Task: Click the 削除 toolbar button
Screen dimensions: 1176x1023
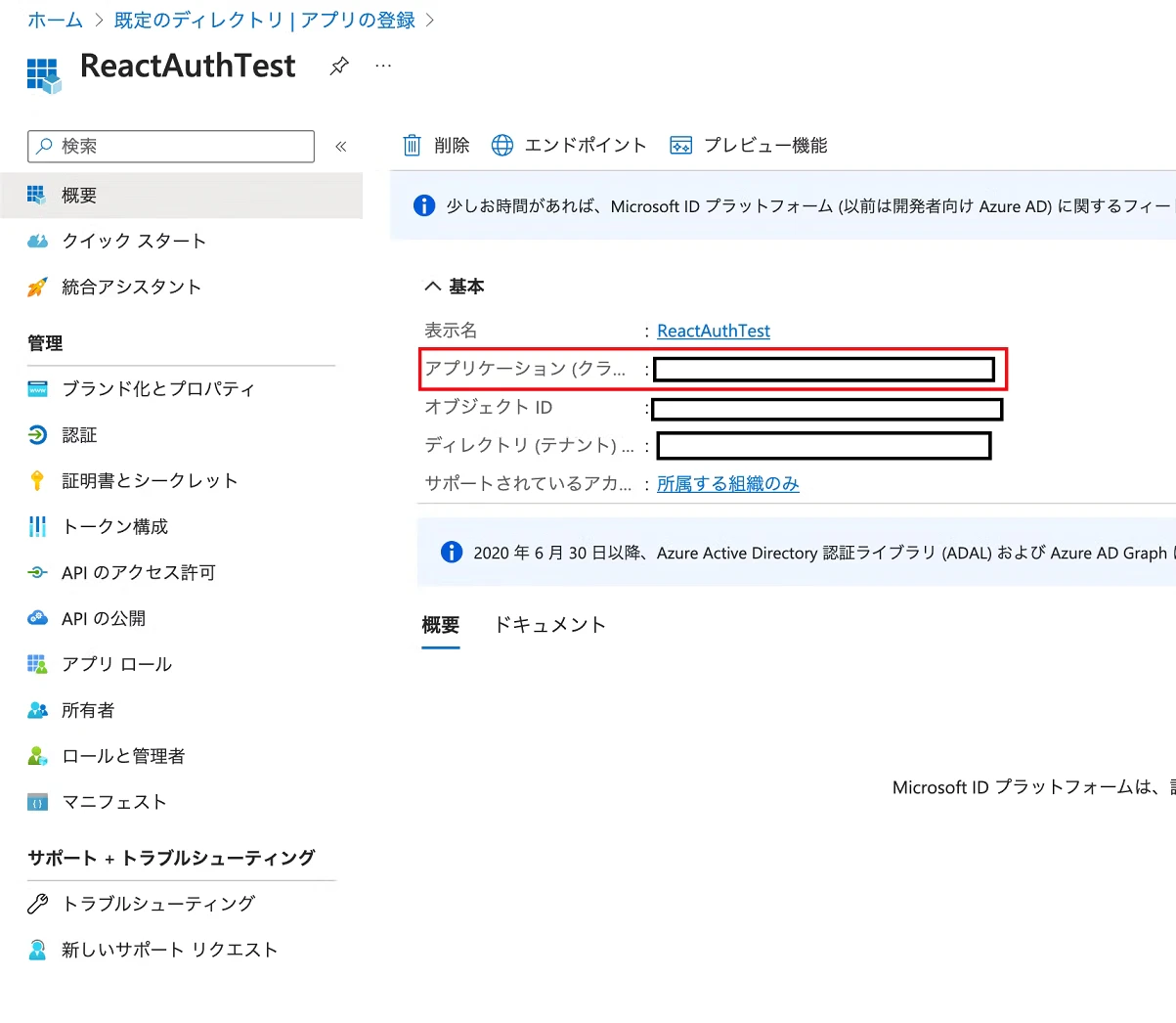Action: [x=436, y=146]
